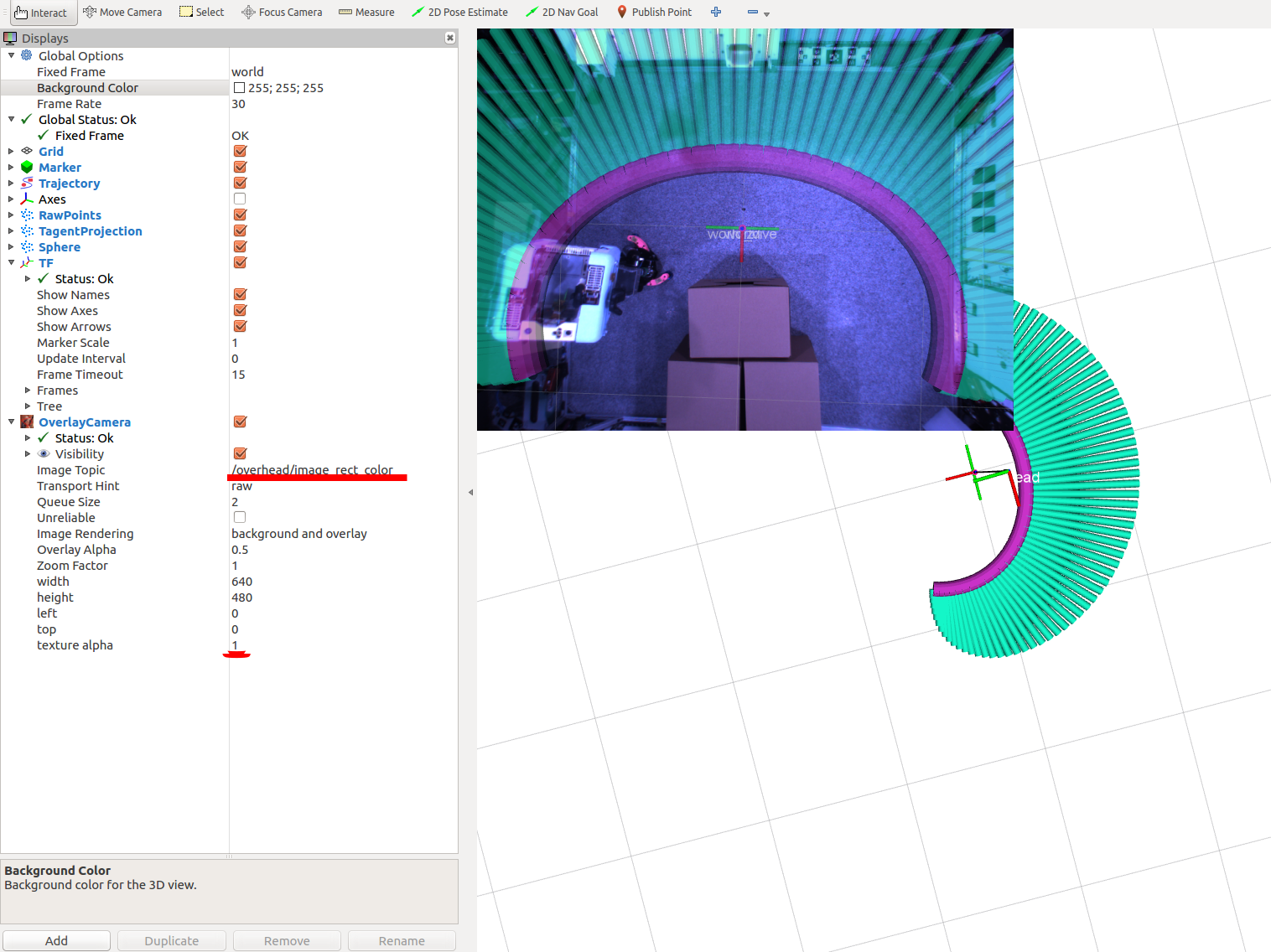Image resolution: width=1271 pixels, height=952 pixels.
Task: Close the Displays panel
Action: pos(450,38)
